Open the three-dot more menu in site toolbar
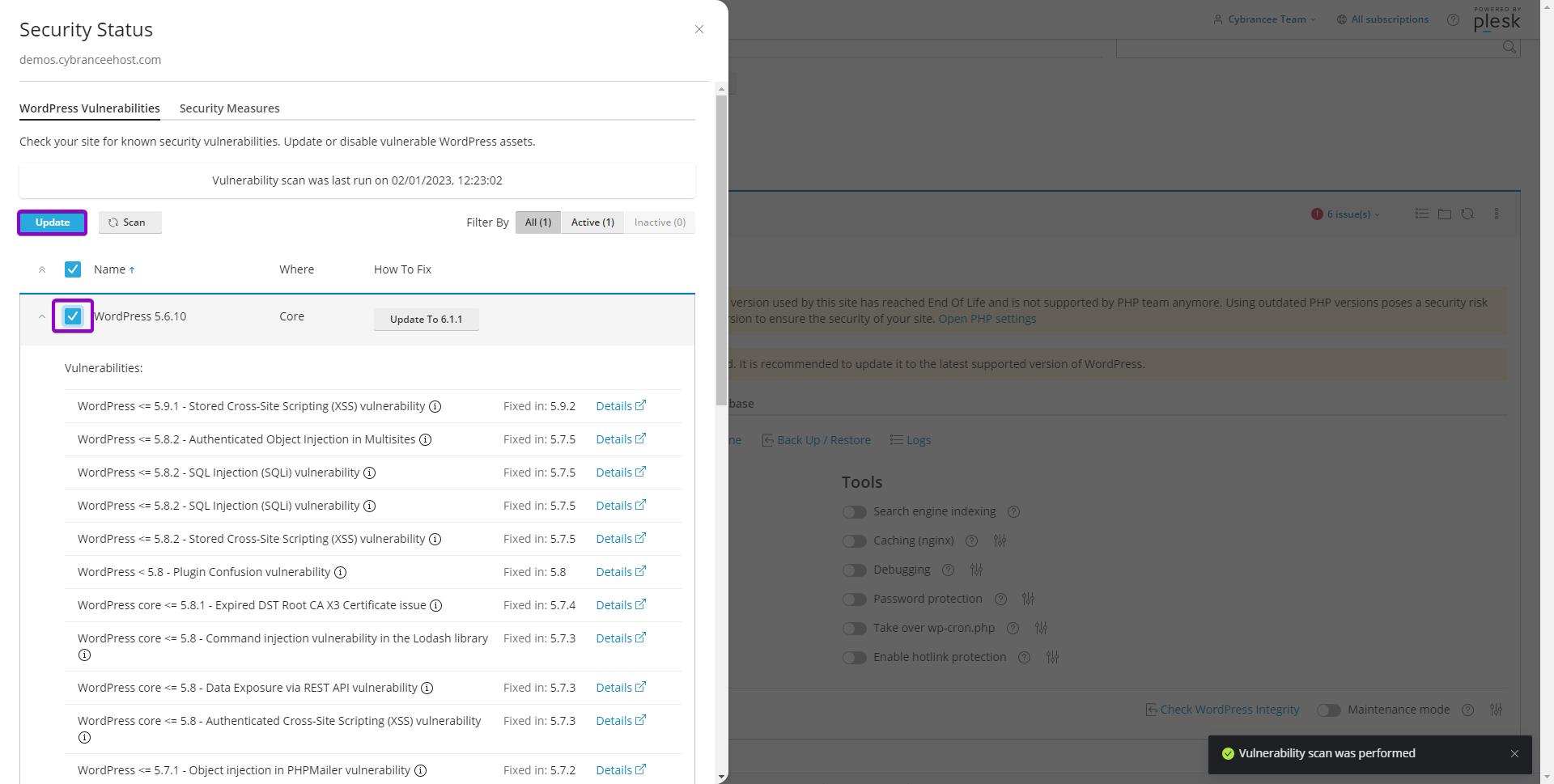1554x784 pixels. pos(1496,214)
